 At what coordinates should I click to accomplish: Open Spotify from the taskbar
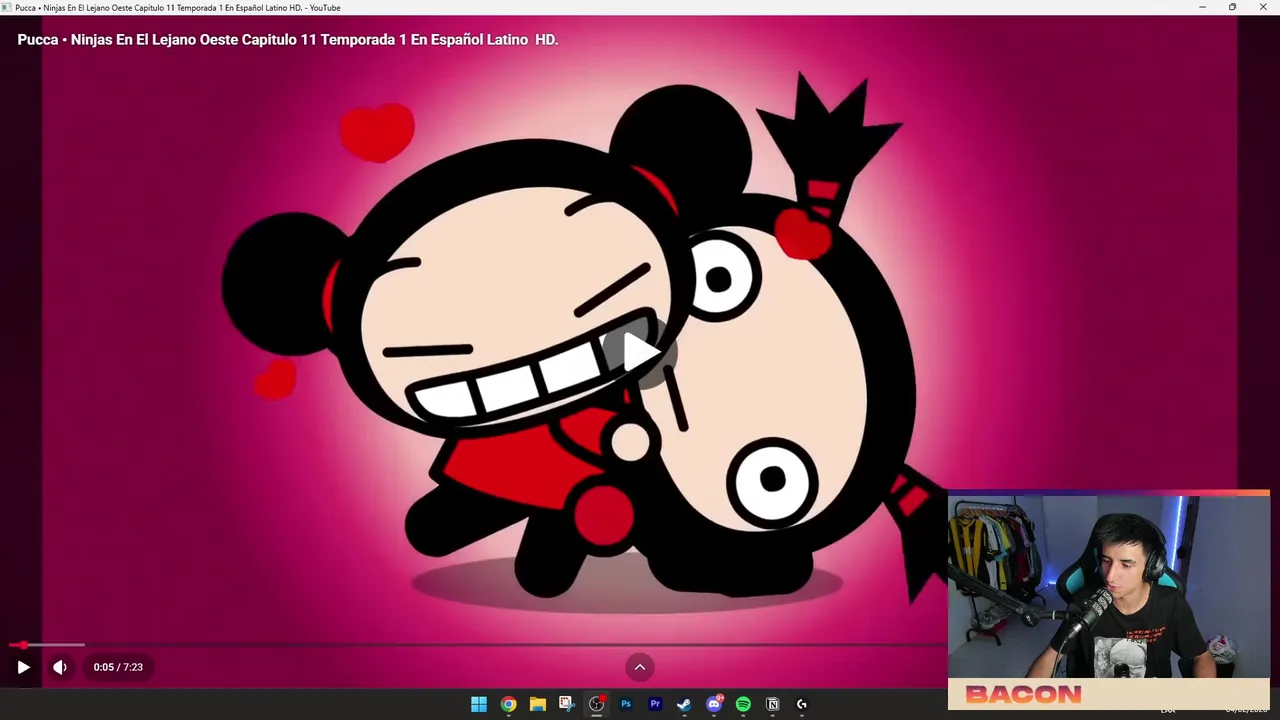[743, 704]
